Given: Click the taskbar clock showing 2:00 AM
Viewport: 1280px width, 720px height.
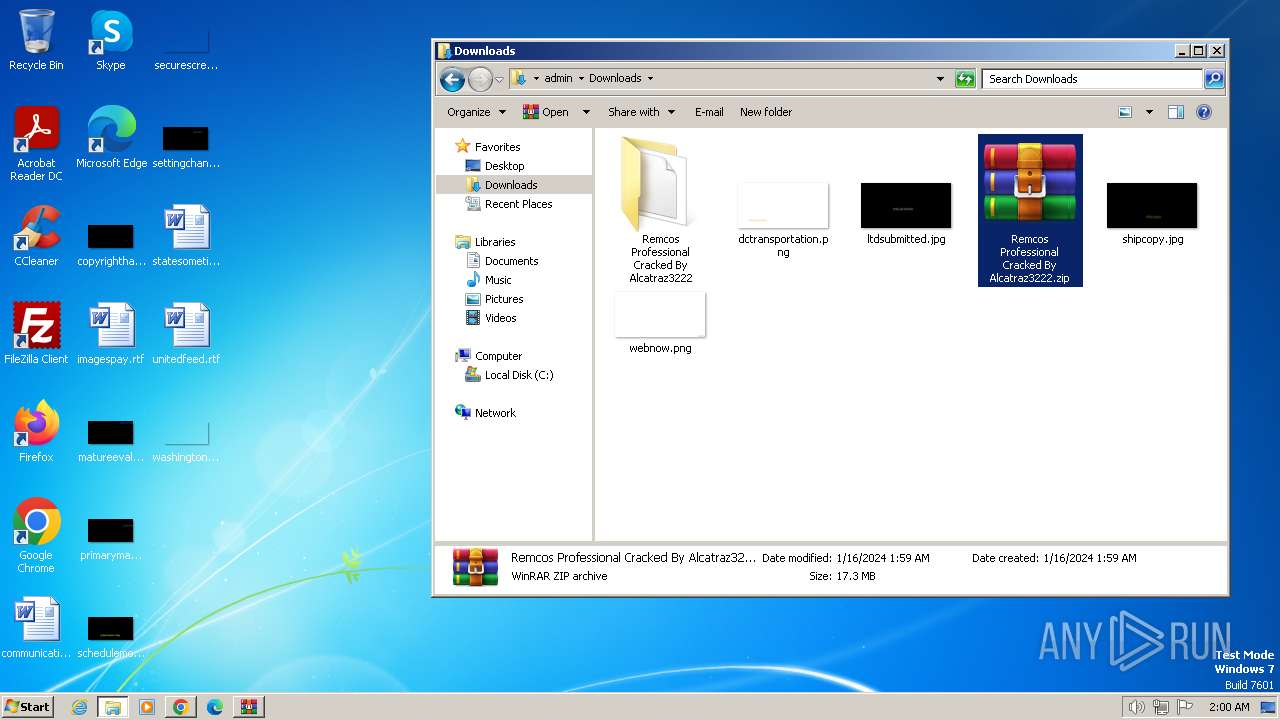Looking at the screenshot, I should click(x=1229, y=707).
